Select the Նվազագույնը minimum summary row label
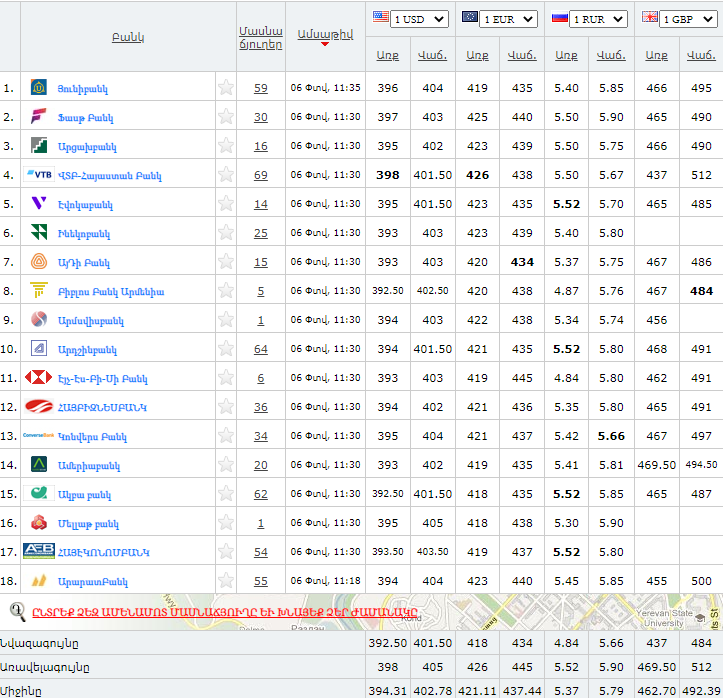 39,643
